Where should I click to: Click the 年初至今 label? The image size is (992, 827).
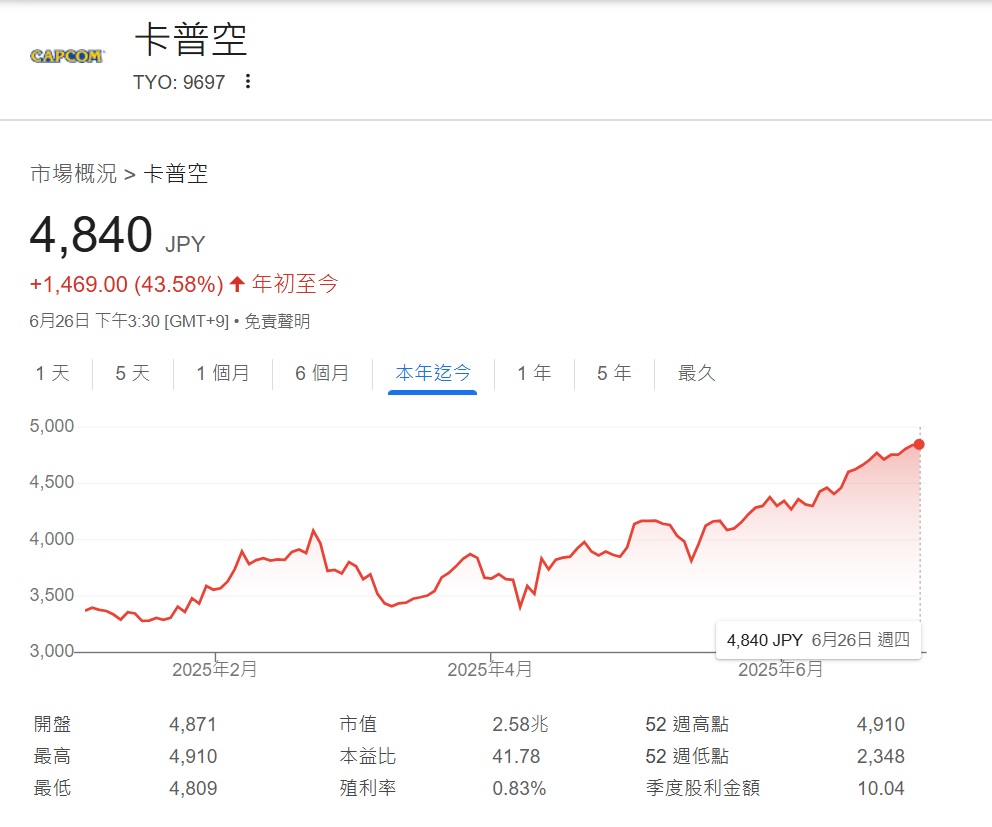pyautogui.click(x=295, y=284)
